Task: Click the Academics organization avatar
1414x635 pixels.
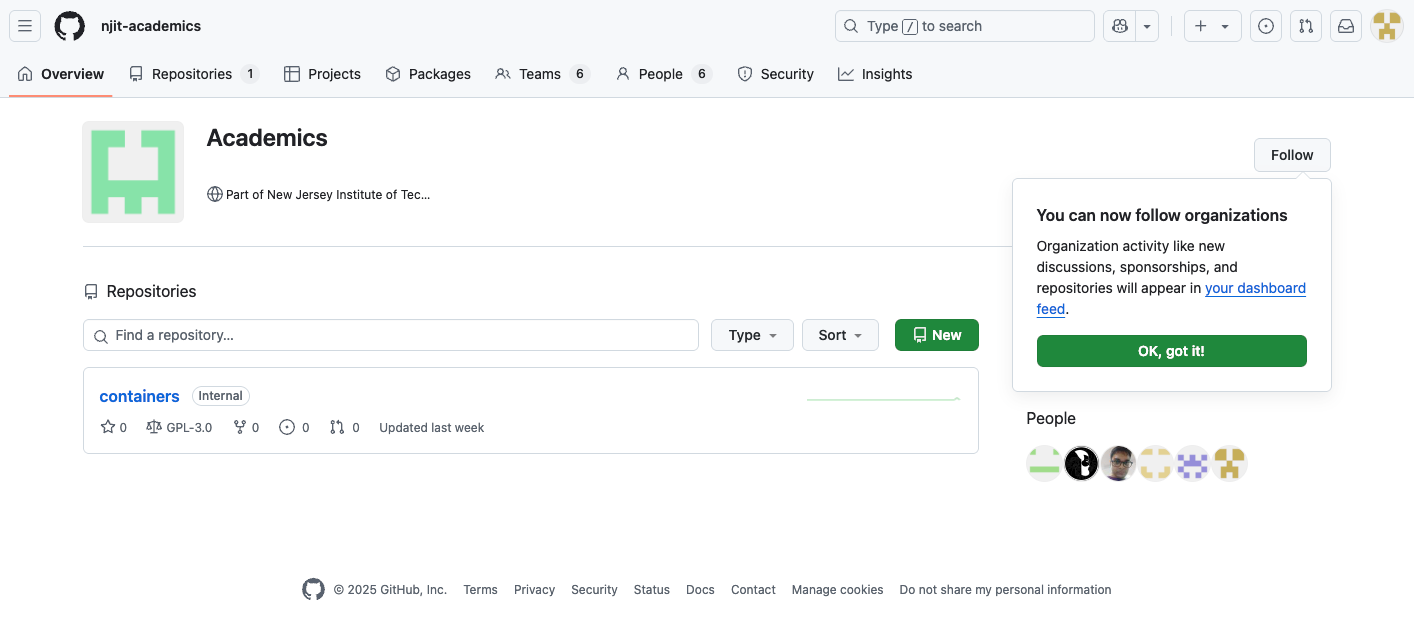Action: tap(133, 172)
